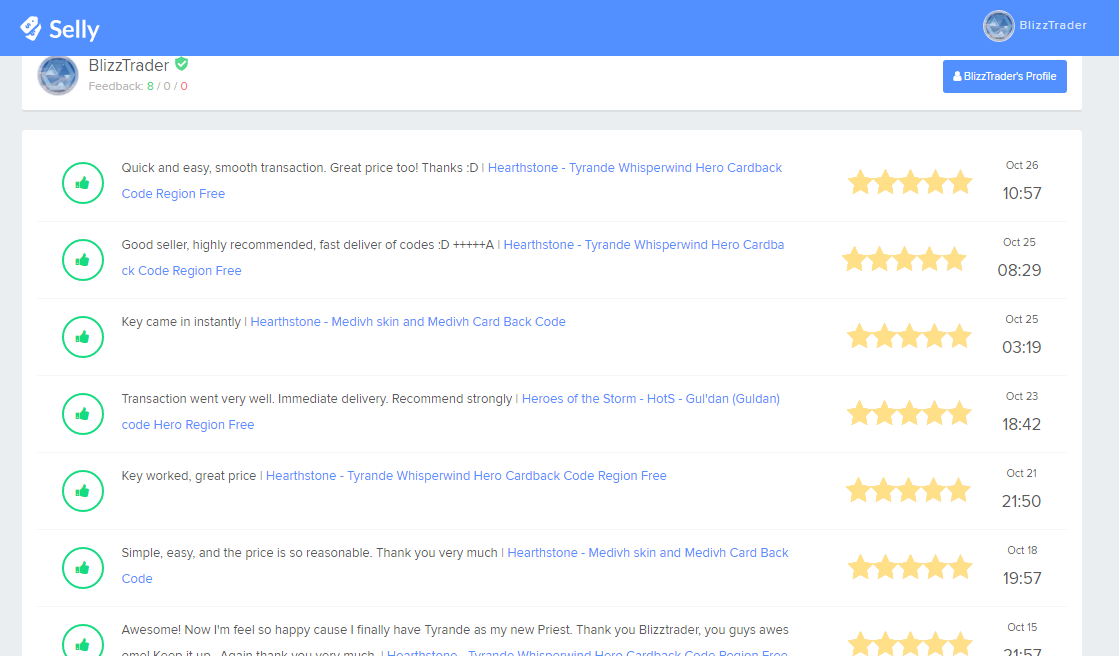Click star rating on Oct 18 19:57 review
Viewport: 1119px width, 656px height.
tap(910, 567)
